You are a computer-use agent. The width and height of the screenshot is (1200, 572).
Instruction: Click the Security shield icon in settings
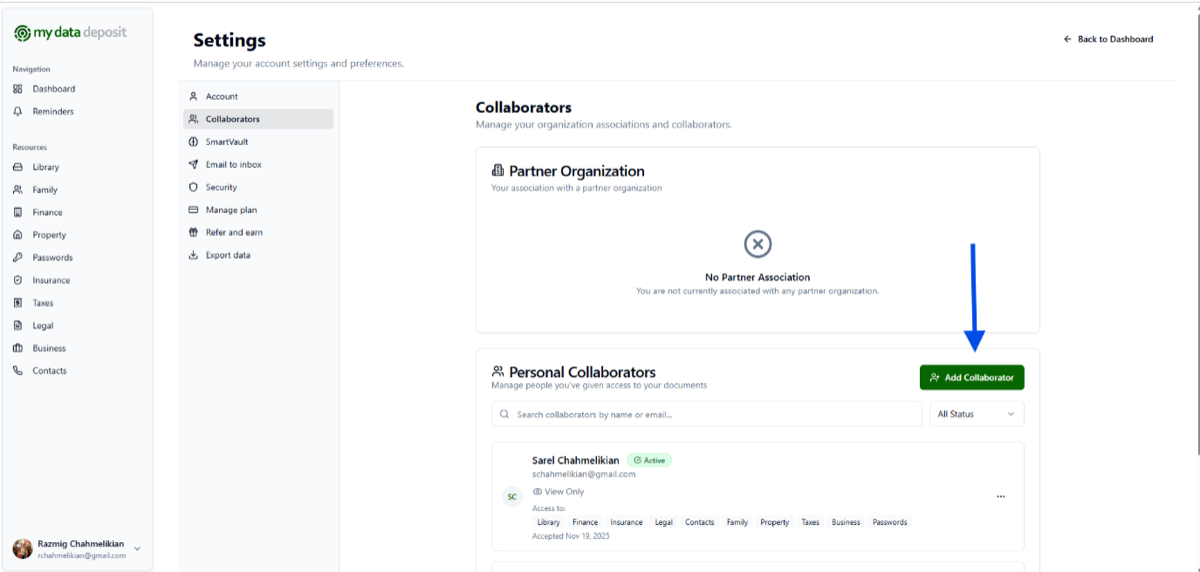(194, 187)
